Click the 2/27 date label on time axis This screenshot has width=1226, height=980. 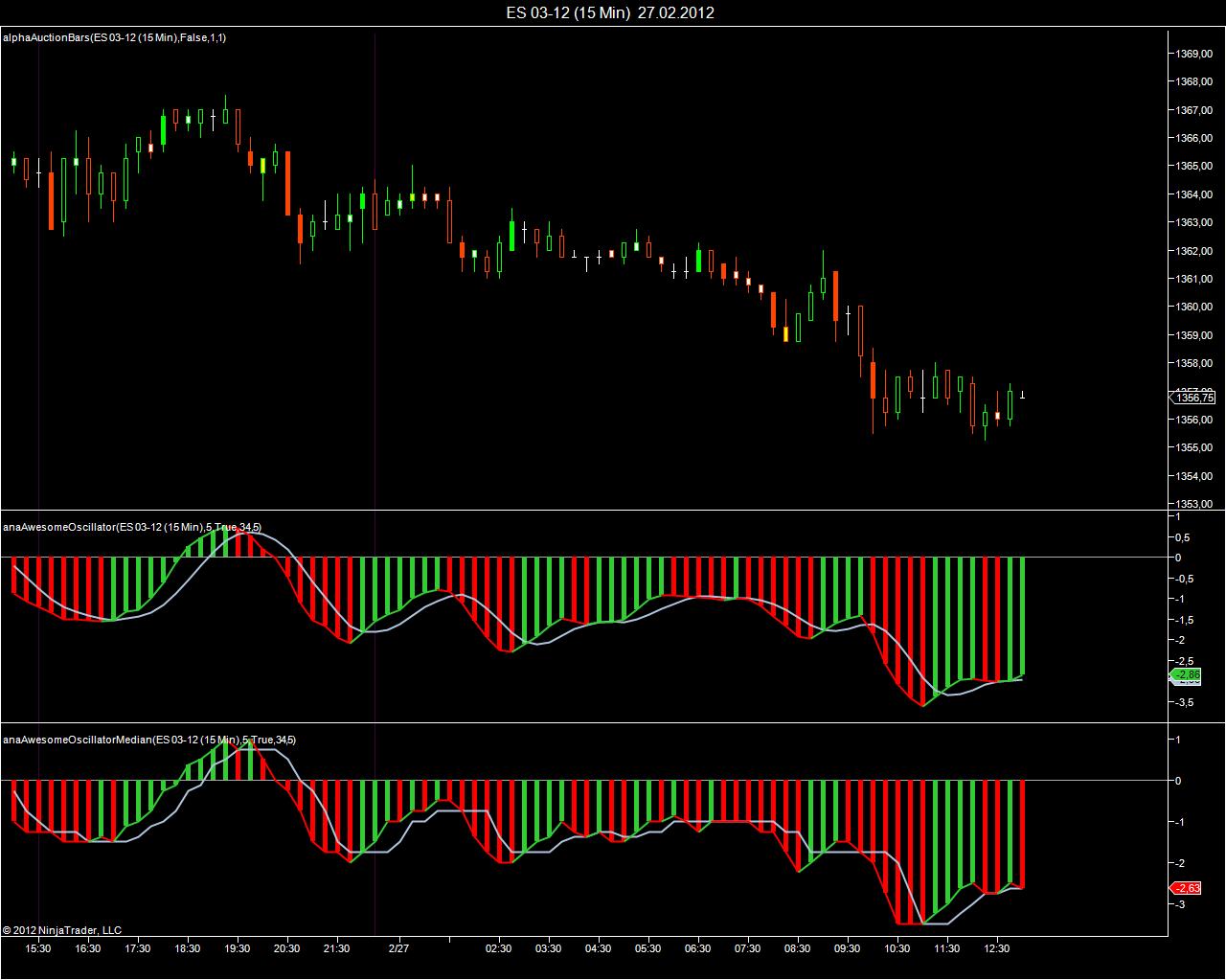398,948
